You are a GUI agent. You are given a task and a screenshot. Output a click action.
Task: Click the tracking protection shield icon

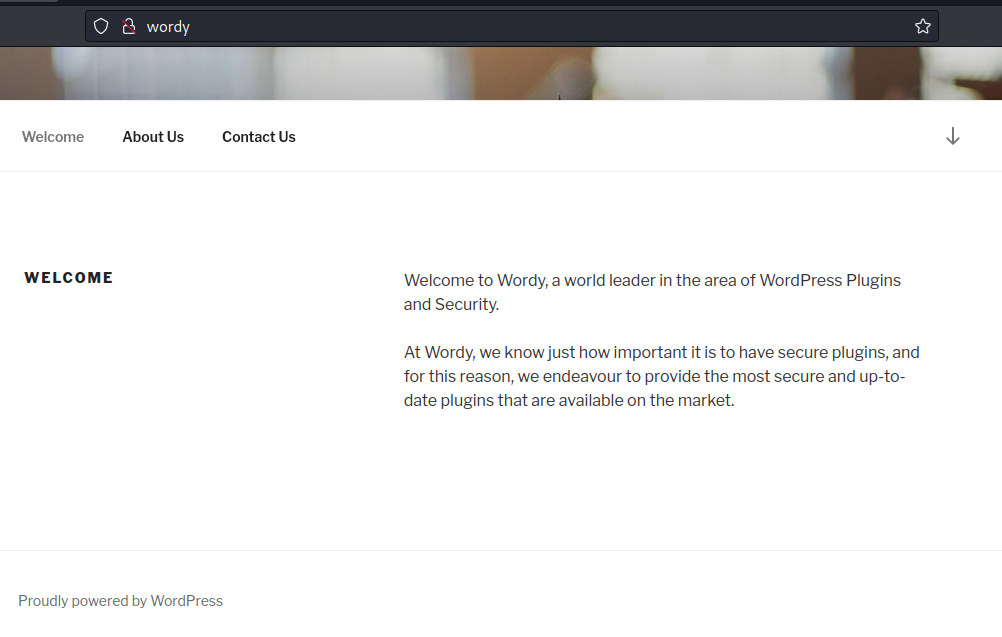(101, 27)
